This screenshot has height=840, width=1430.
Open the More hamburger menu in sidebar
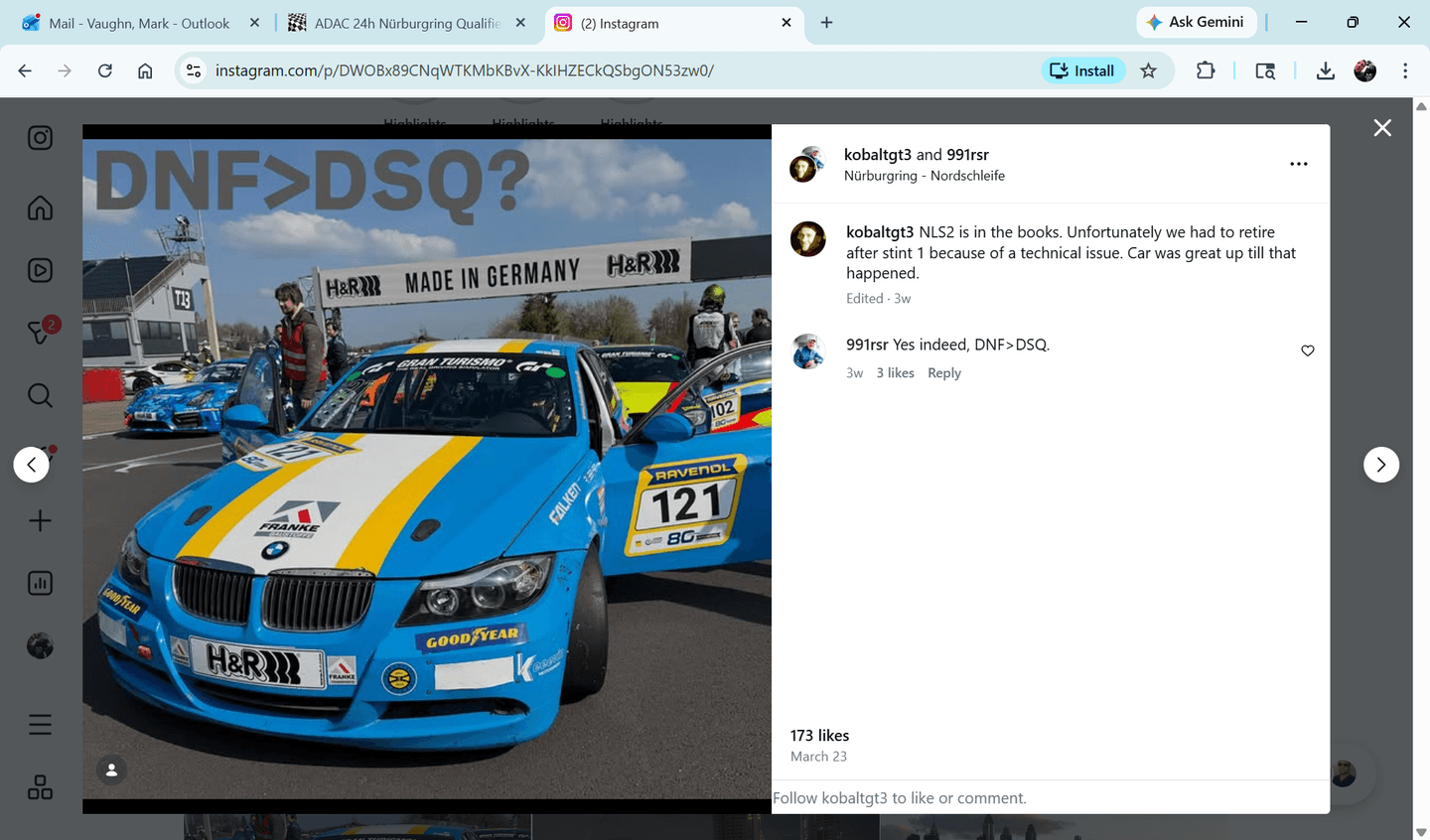[40, 724]
